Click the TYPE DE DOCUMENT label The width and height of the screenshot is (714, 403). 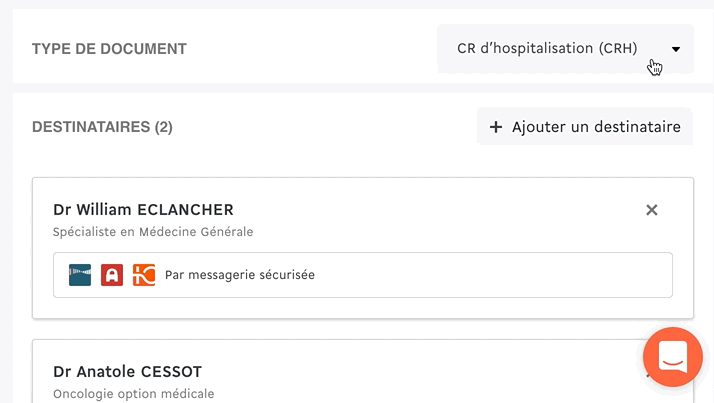109,49
